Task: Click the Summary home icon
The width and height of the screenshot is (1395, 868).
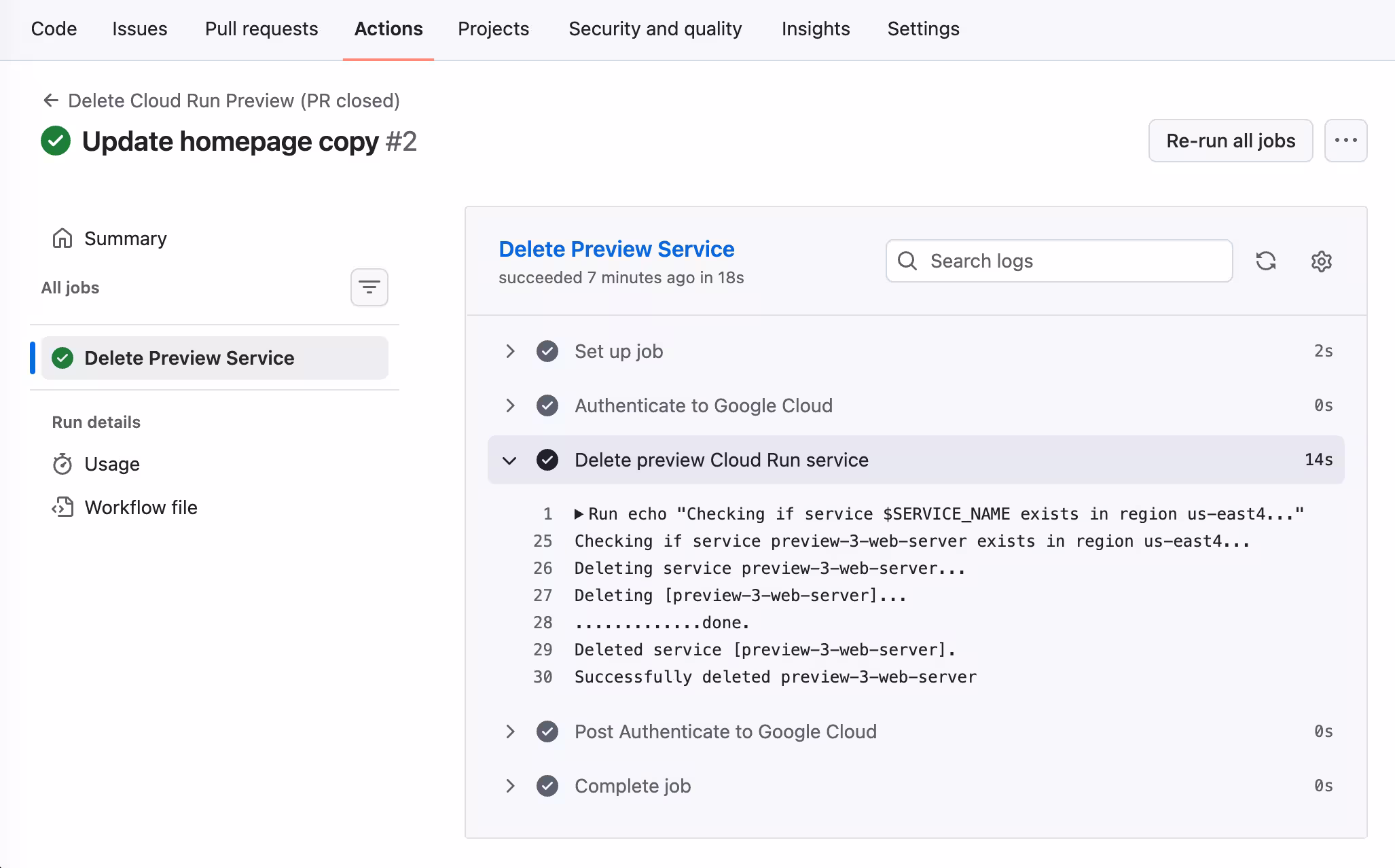Action: pyautogui.click(x=62, y=238)
